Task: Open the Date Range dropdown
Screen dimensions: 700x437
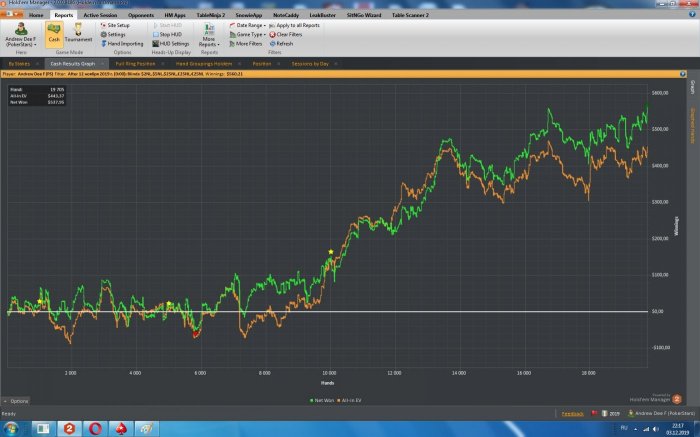Action: [x=250, y=25]
